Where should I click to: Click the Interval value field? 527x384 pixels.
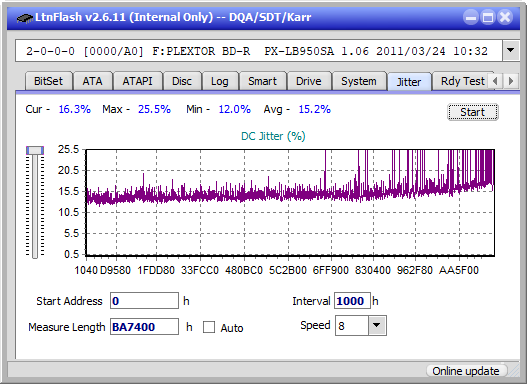(x=352, y=301)
